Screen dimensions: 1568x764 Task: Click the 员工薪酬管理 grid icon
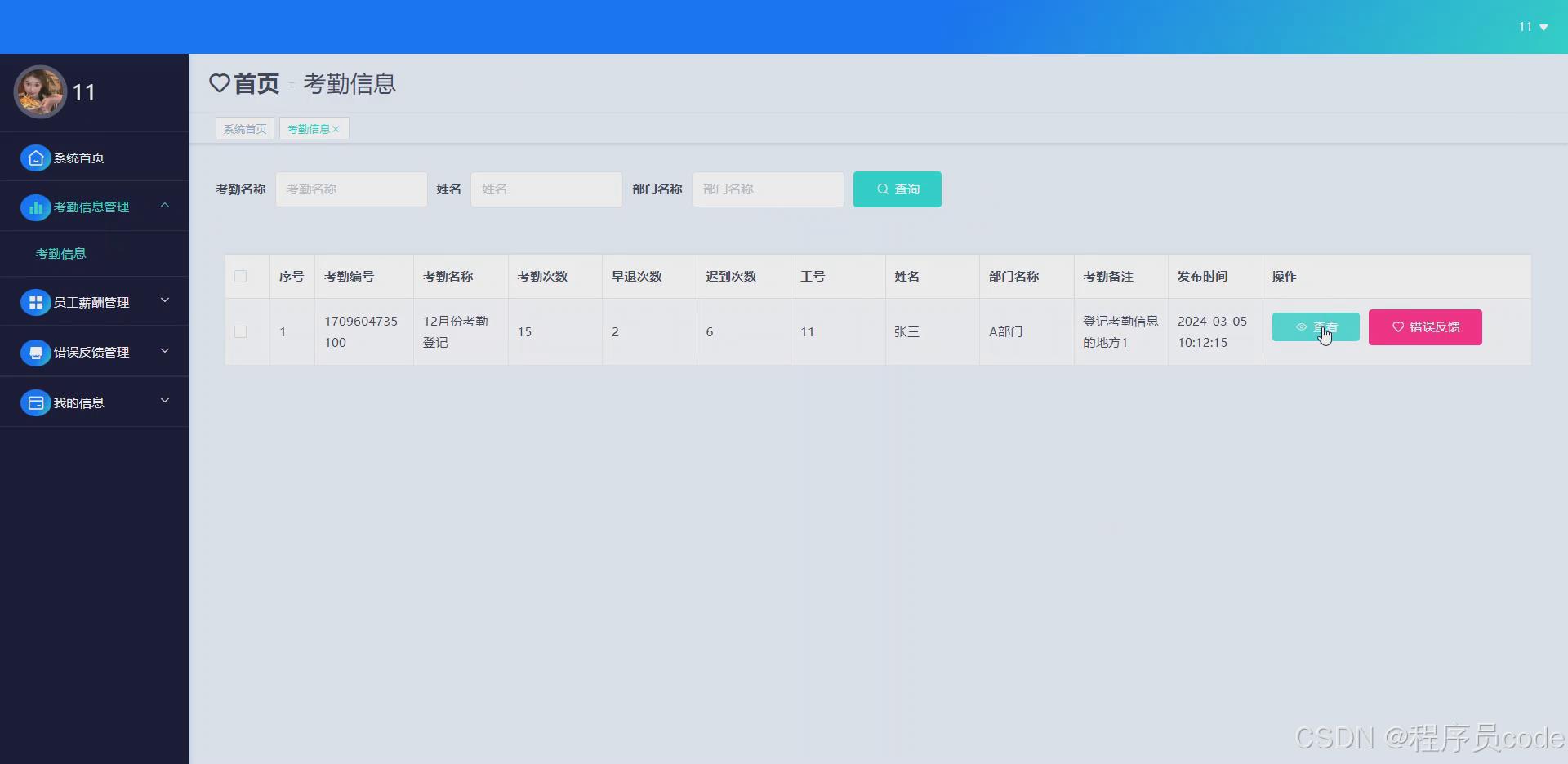pos(36,303)
